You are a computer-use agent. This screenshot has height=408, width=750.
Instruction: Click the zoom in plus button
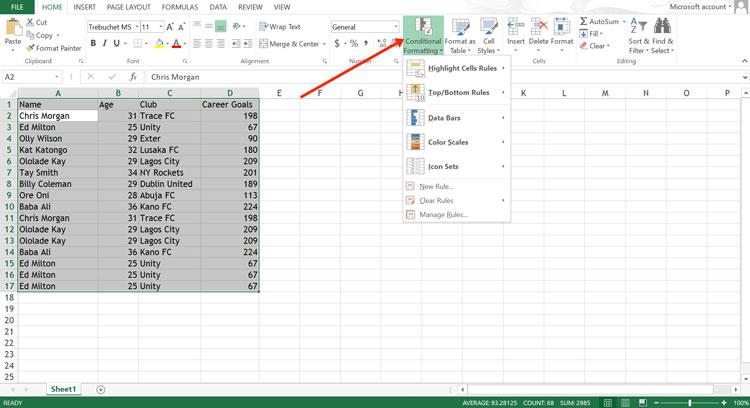pos(724,403)
